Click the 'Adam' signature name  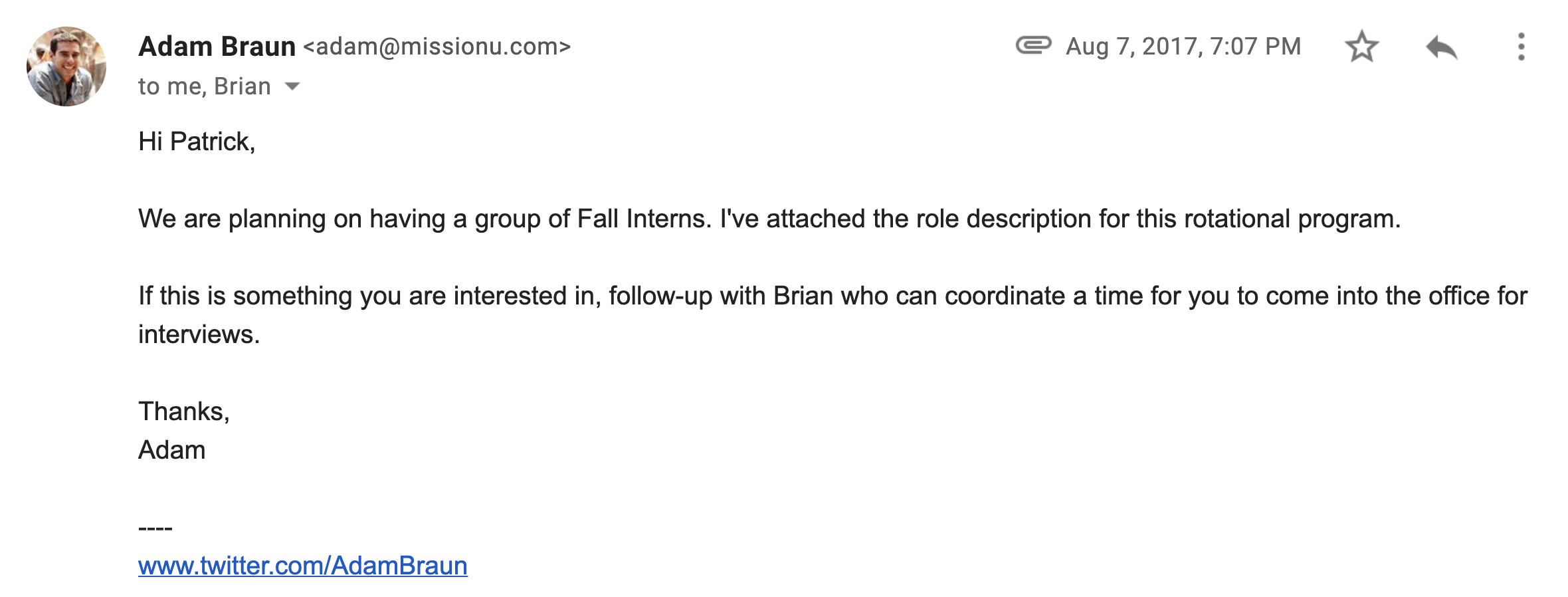[x=172, y=450]
